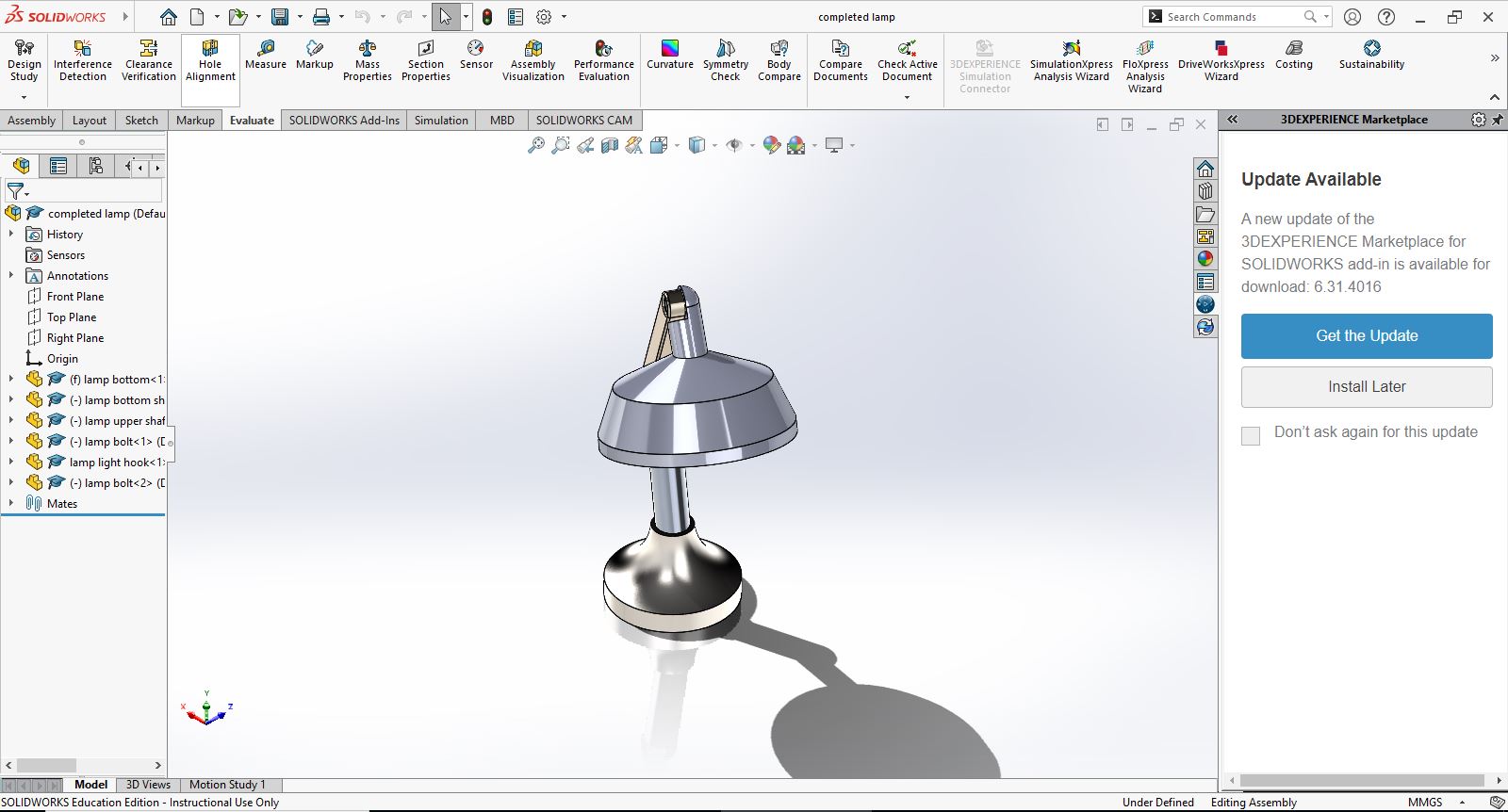The image size is (1508, 812).
Task: Switch to the Simulation tab
Action: (441, 120)
